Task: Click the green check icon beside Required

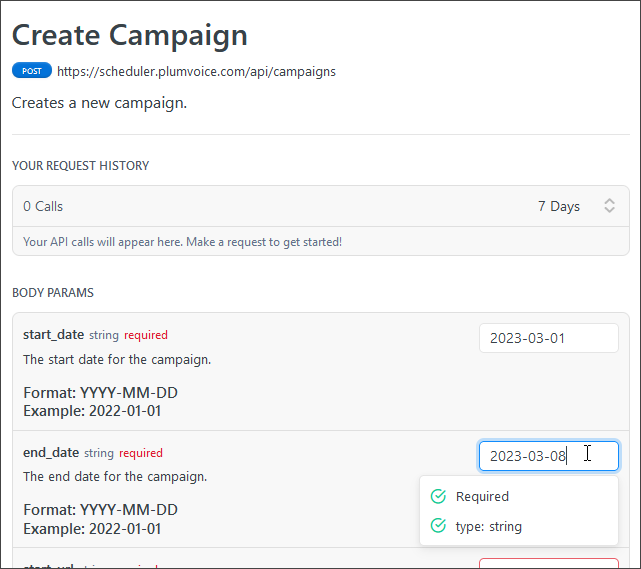Action: pyautogui.click(x=438, y=496)
